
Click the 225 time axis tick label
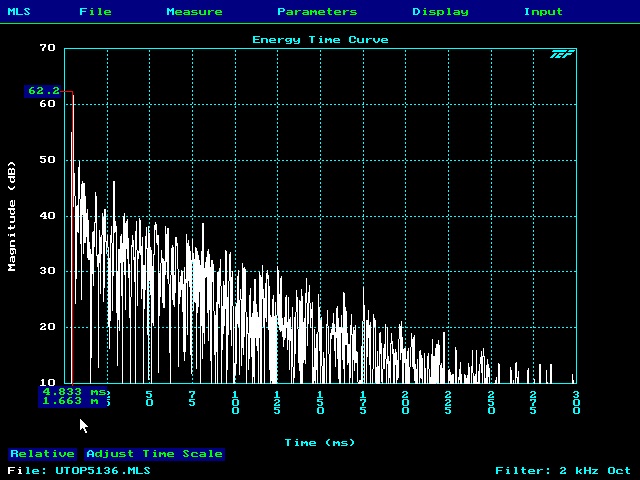pyautogui.click(x=448, y=402)
